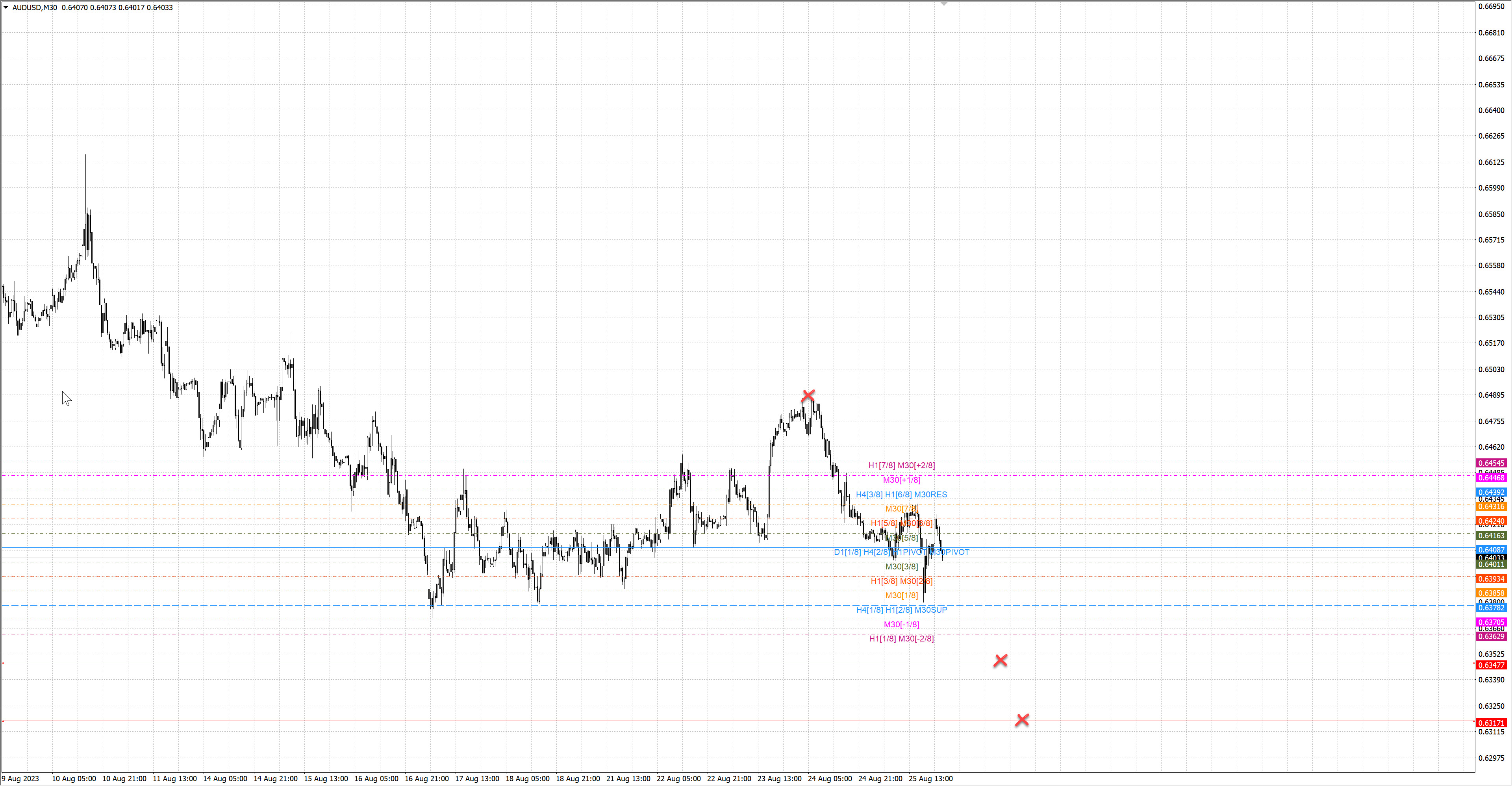Viewport: 1512px width, 786px height.
Task: Open the dropdown arrow beside AUDUSD,M30 title
Action: click(x=6, y=7)
